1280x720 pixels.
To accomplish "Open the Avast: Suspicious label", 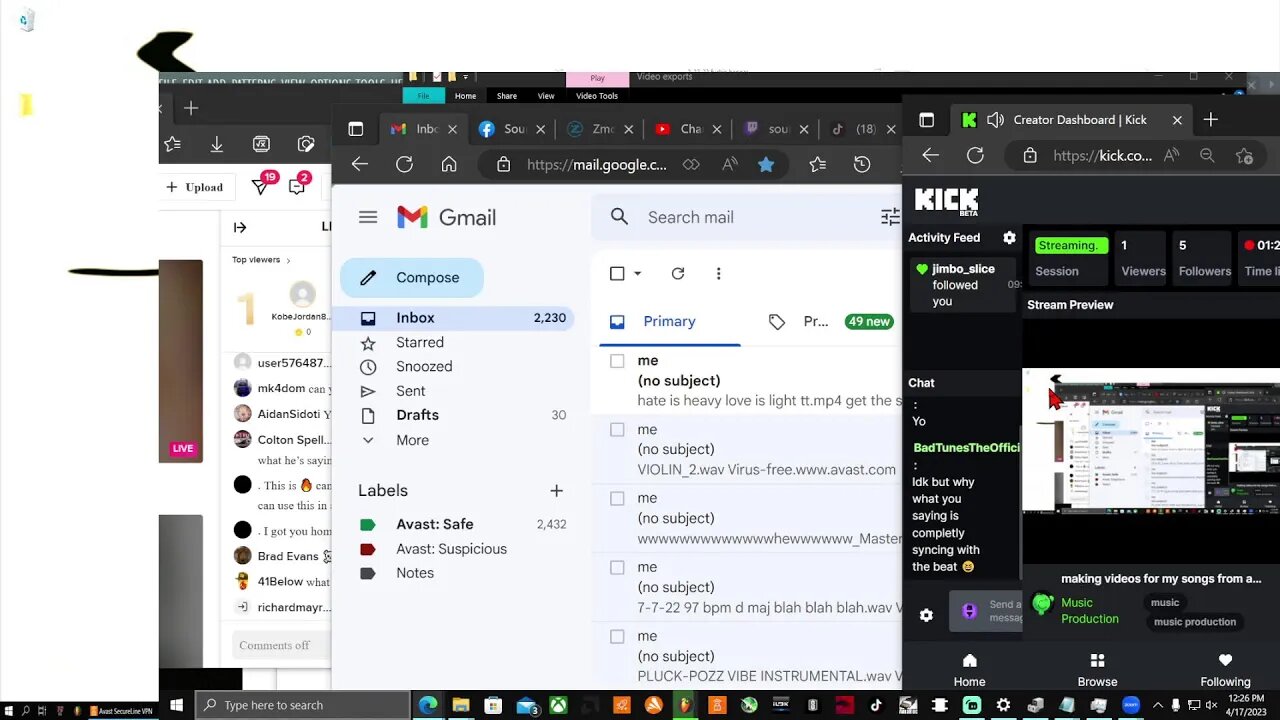I will [x=451, y=549].
